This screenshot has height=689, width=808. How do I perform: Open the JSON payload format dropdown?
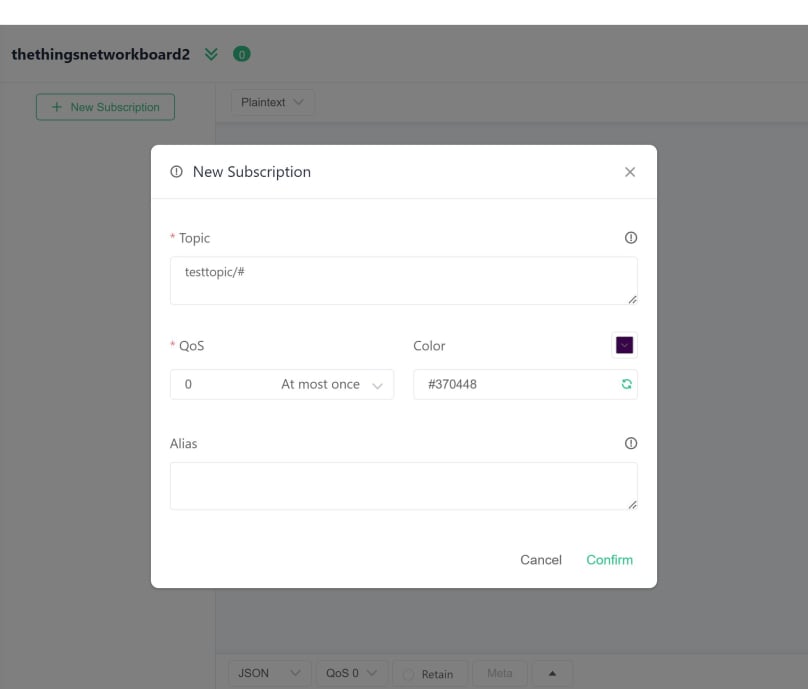[x=268, y=673]
